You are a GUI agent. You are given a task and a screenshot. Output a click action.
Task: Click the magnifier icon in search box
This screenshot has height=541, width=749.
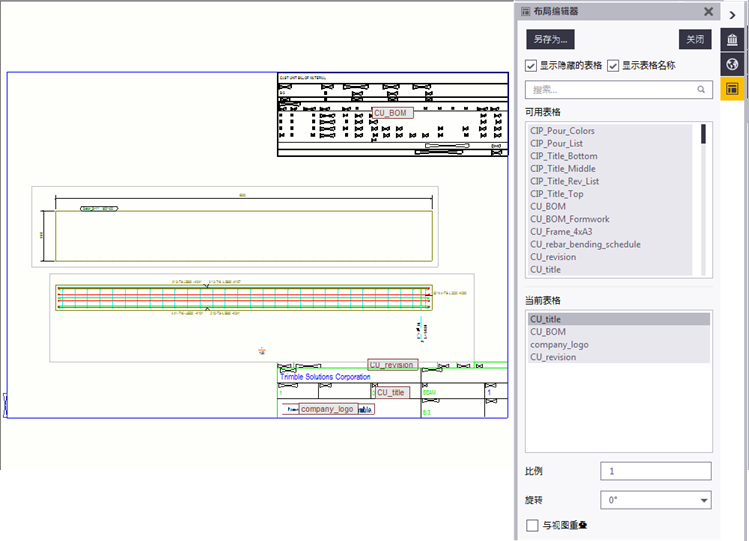pos(701,90)
